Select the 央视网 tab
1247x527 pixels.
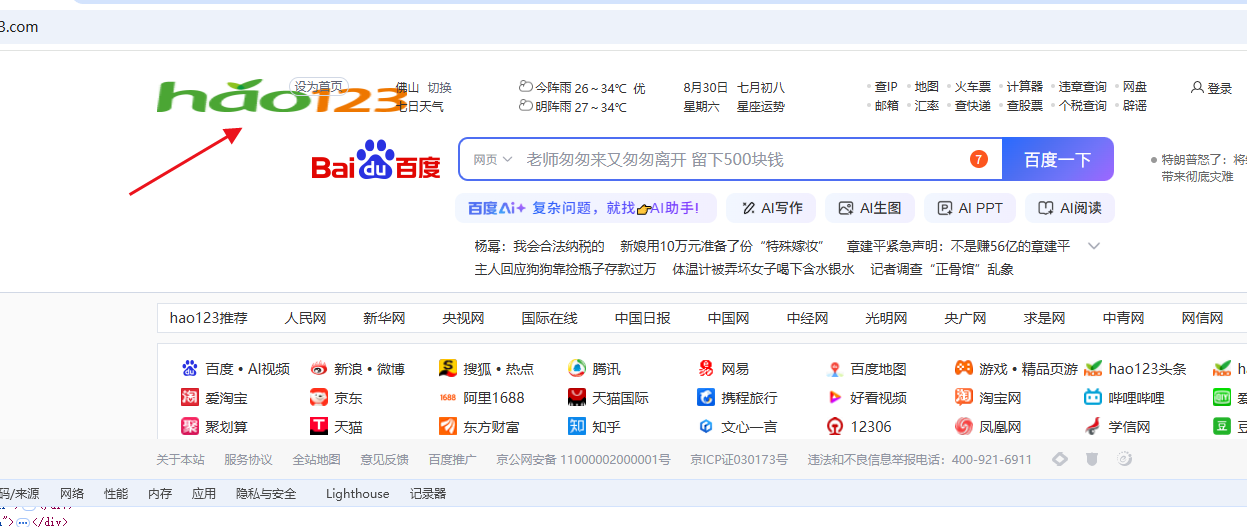coord(463,318)
